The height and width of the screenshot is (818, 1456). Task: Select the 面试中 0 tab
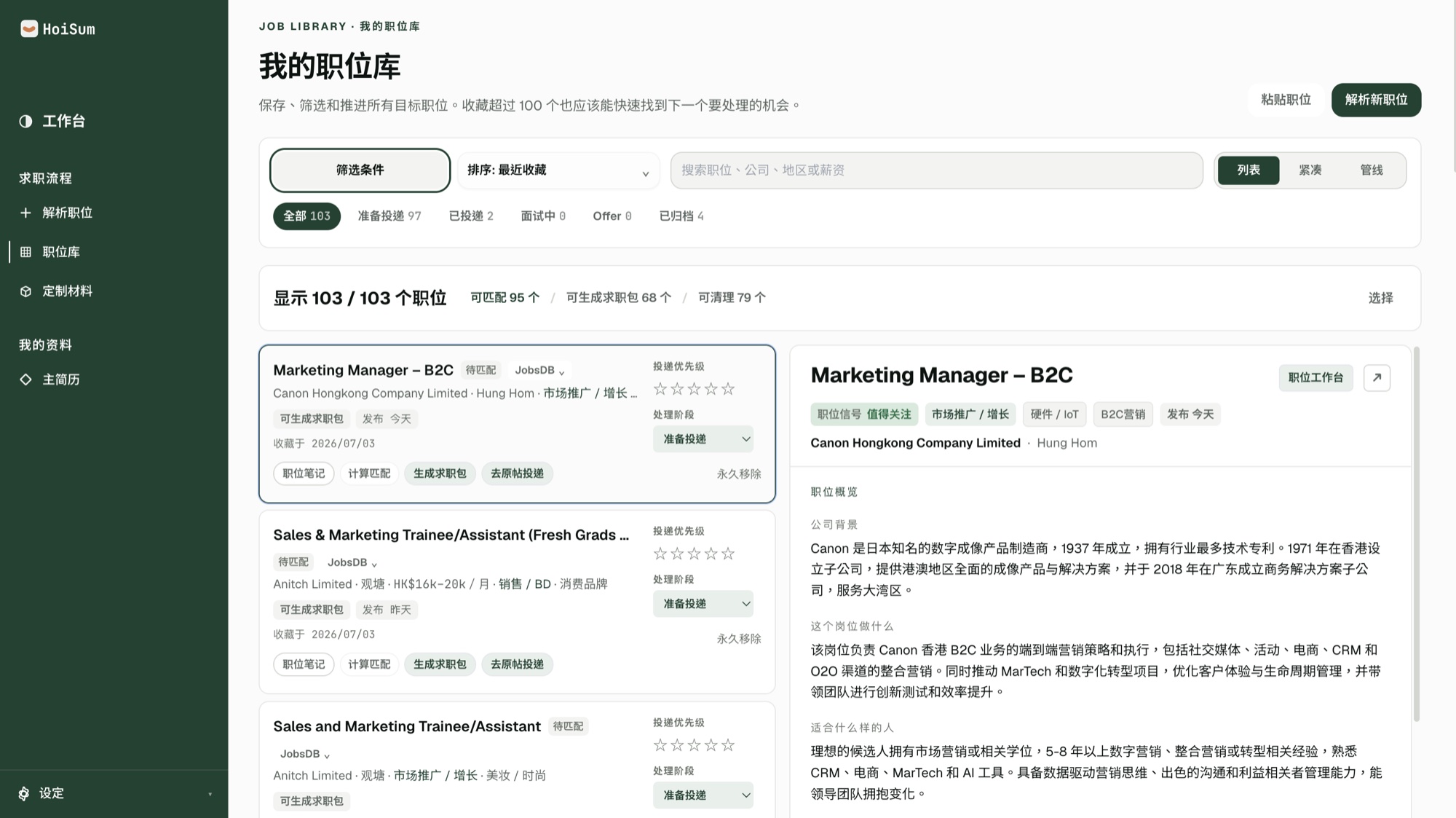click(543, 216)
